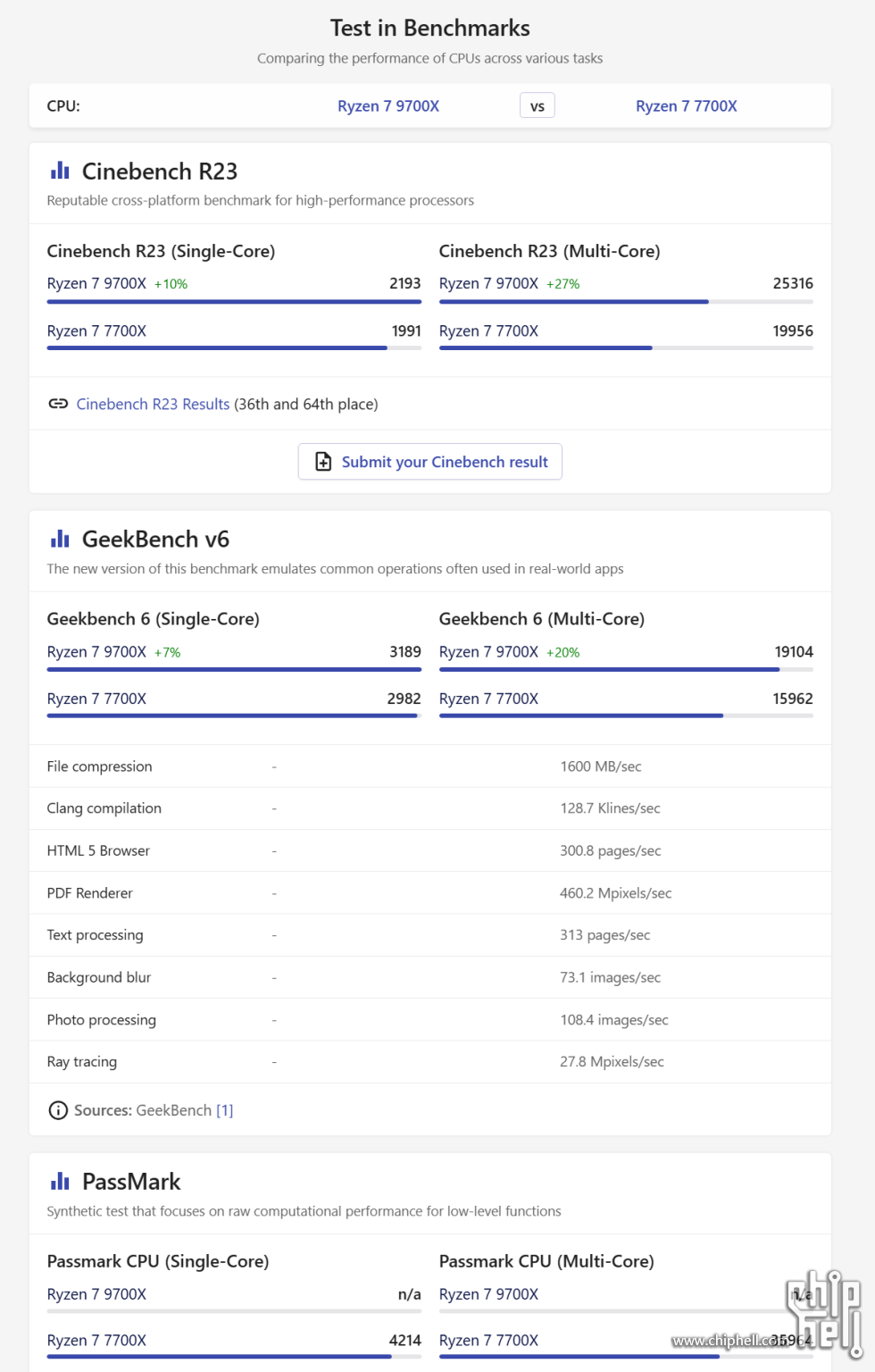Click the Cinebench multi-core score '19956'

pos(793,330)
